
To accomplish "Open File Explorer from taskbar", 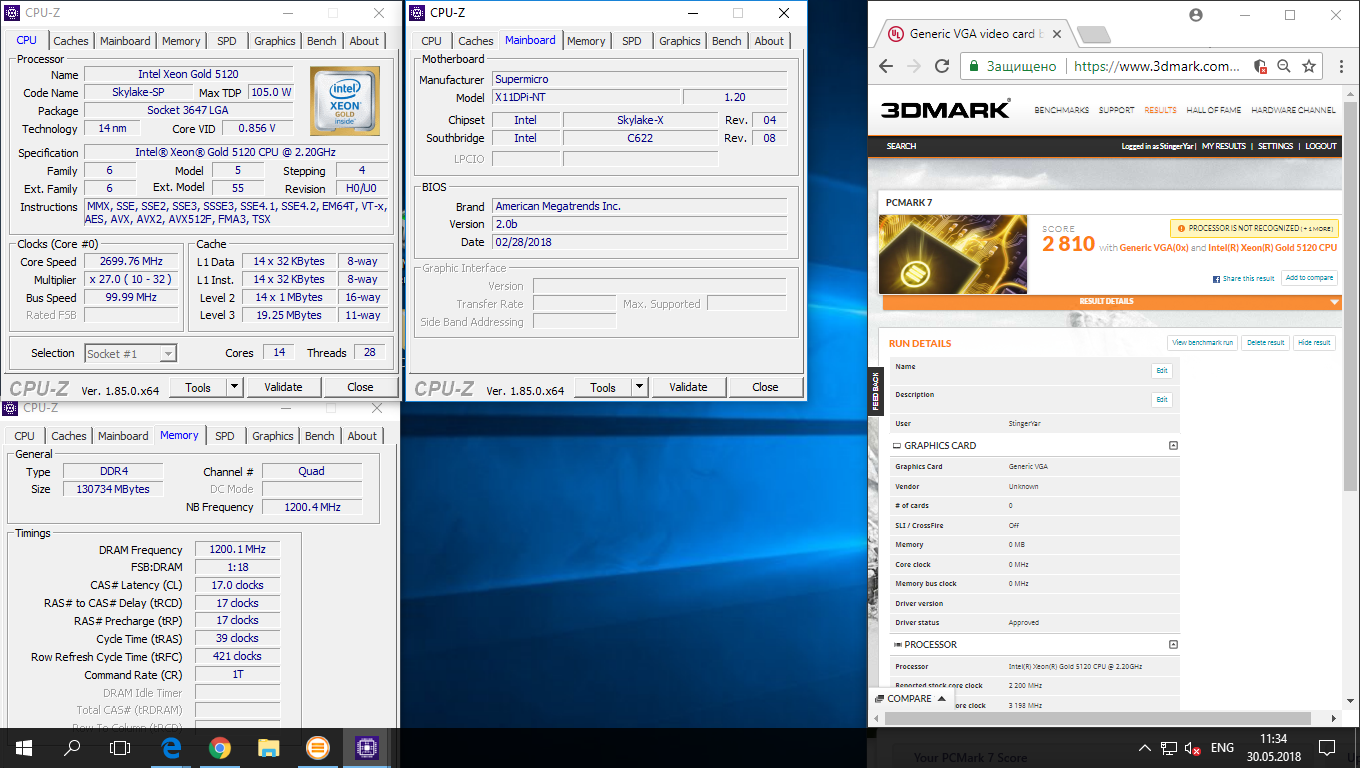I will (268, 747).
